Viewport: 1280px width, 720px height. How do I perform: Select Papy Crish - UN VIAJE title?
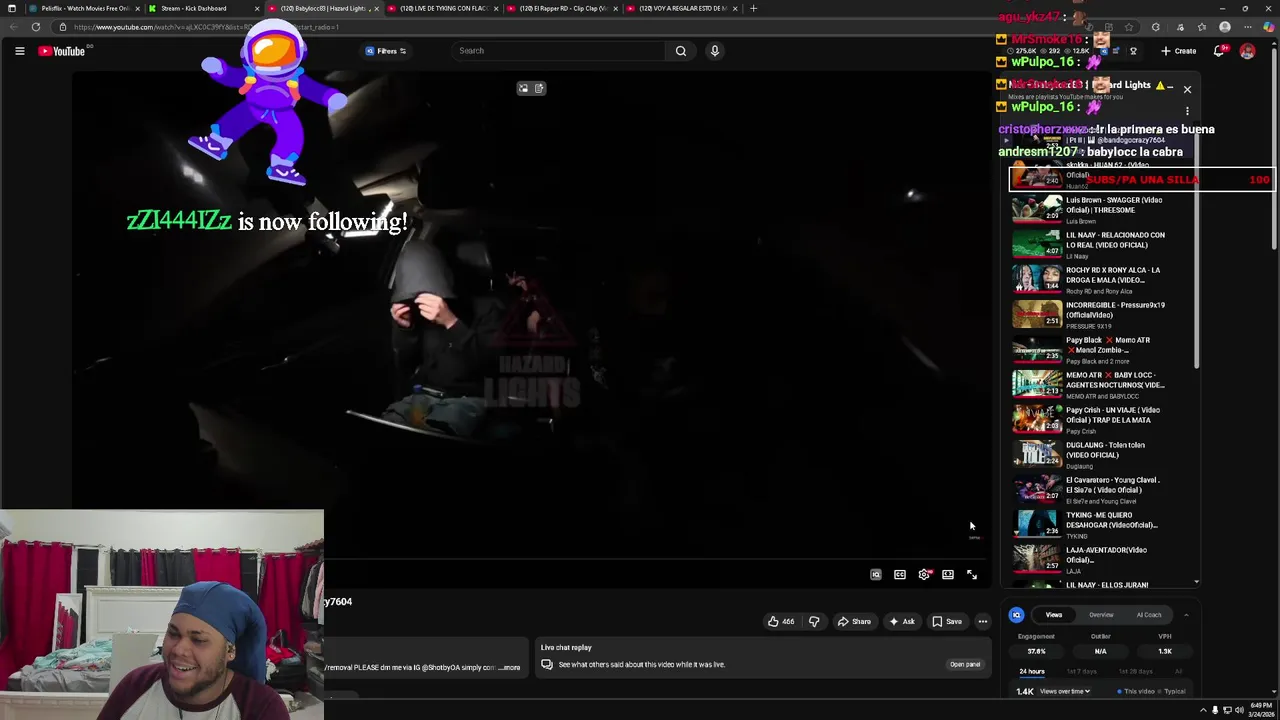point(1113,415)
